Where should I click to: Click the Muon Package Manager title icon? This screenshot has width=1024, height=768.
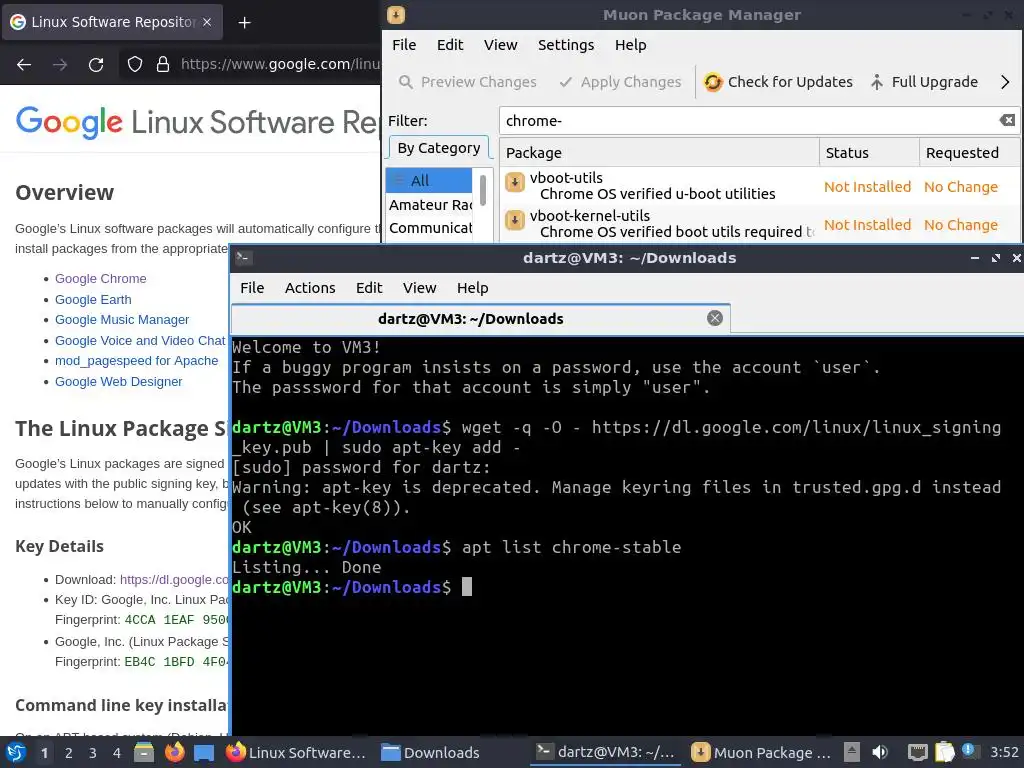[396, 14]
